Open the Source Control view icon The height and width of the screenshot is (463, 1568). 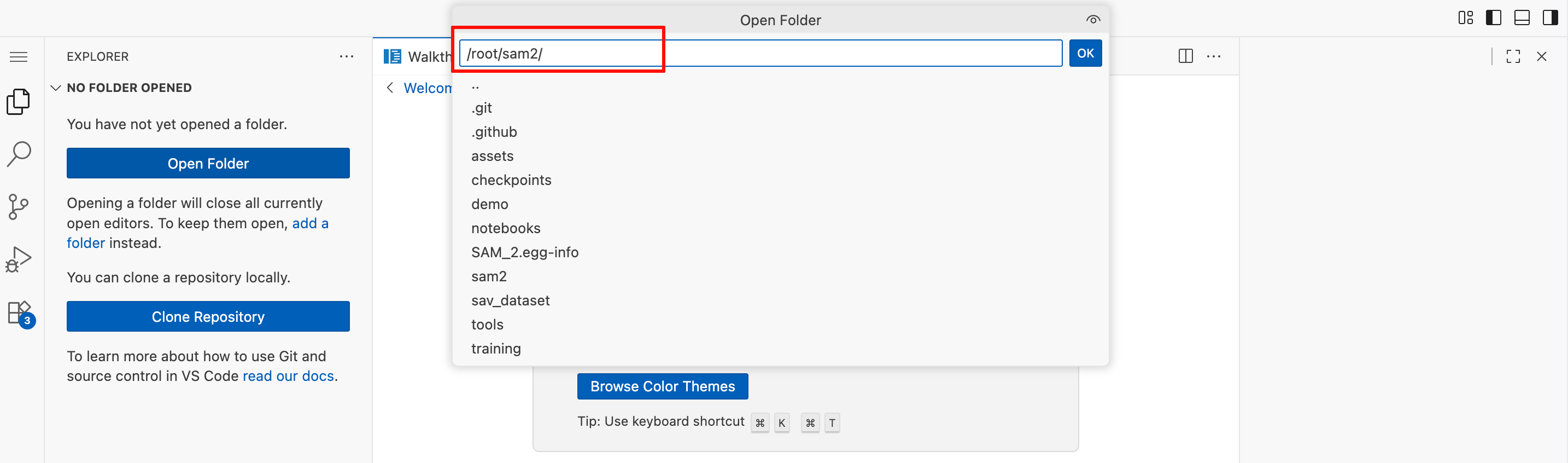(19, 207)
